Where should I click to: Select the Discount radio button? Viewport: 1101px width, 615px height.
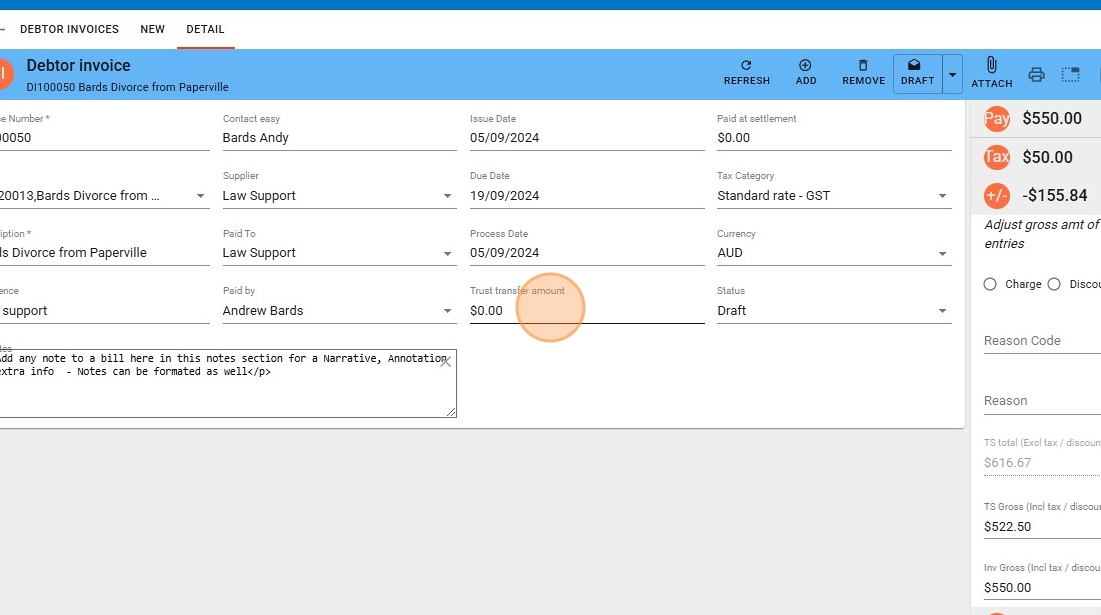(1054, 284)
